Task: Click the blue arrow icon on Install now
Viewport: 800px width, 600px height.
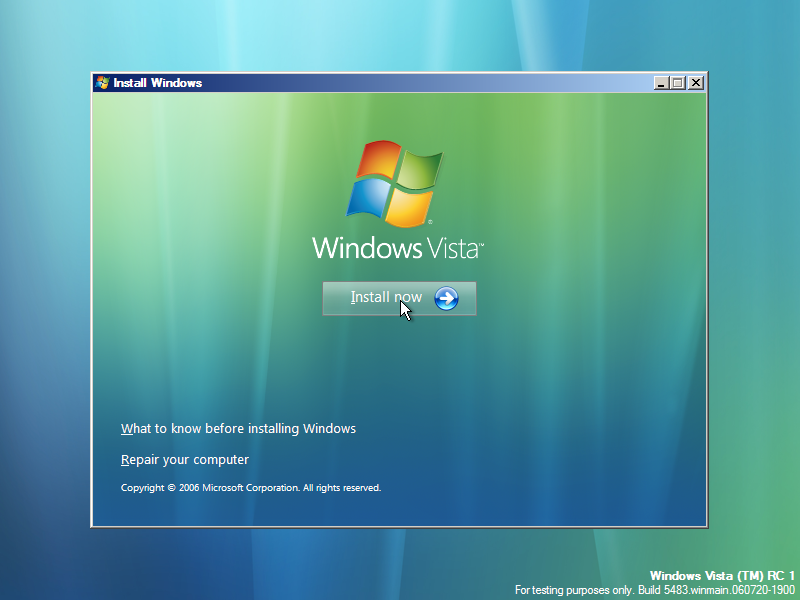Action: (446, 298)
